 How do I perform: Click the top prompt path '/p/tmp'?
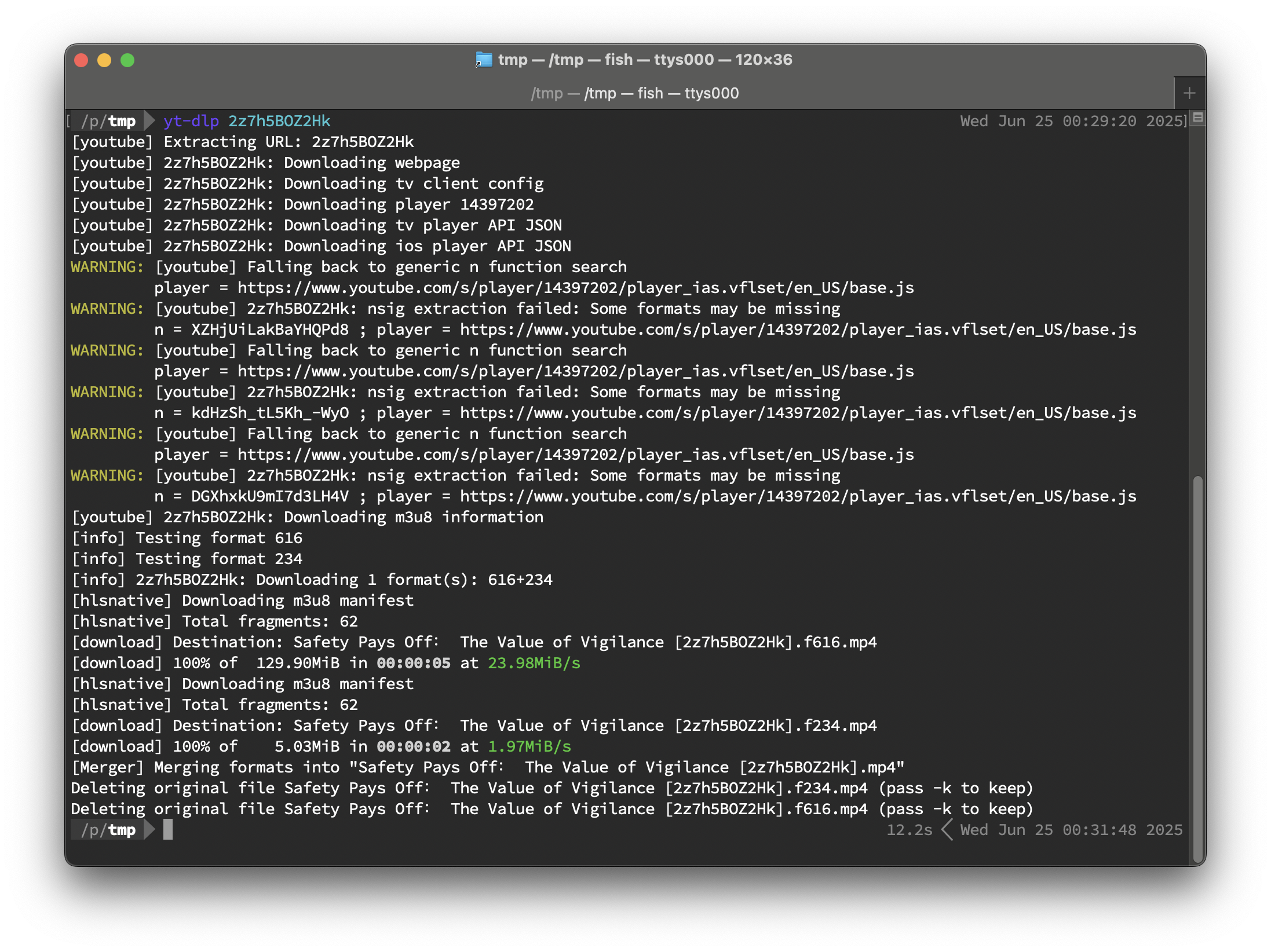click(x=108, y=121)
